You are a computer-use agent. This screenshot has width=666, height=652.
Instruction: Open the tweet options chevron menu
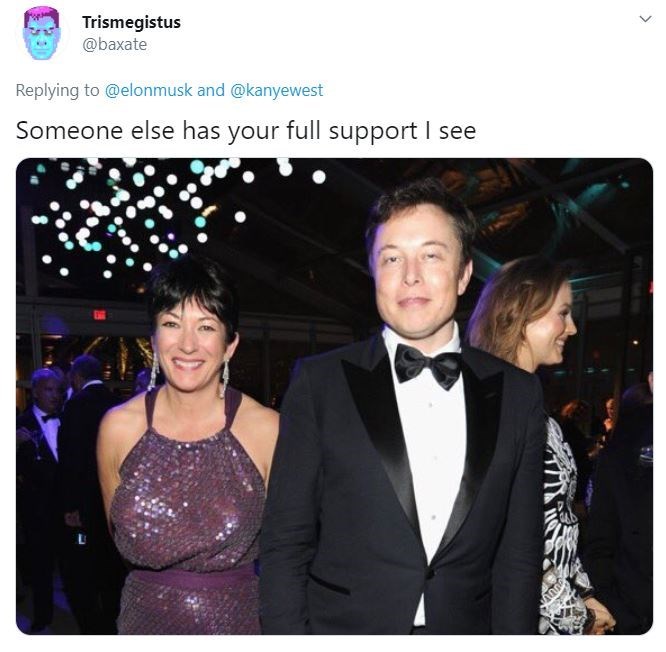coord(645,19)
